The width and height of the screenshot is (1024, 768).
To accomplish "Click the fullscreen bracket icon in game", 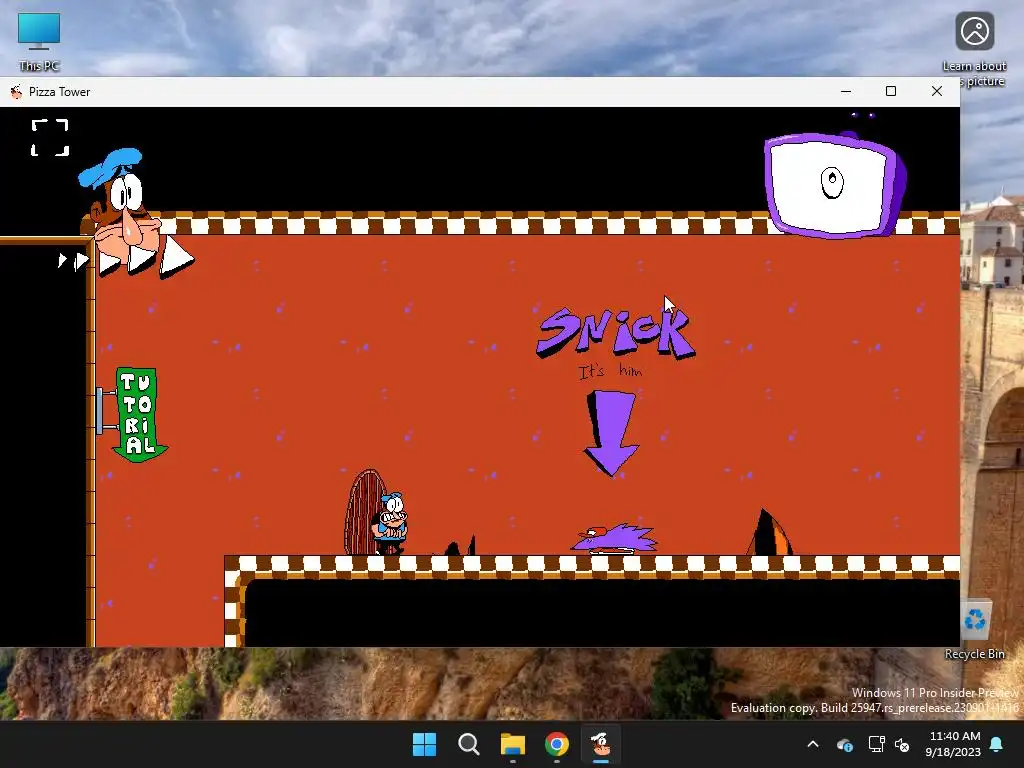I will [x=50, y=137].
